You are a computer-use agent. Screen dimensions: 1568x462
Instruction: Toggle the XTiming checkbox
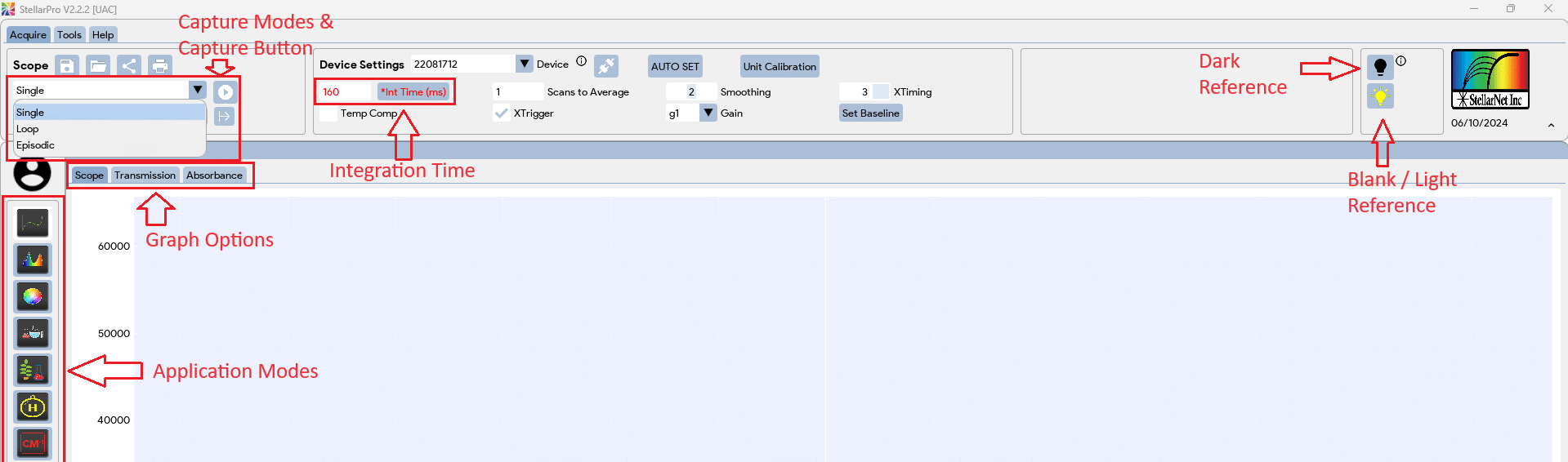pos(881,91)
